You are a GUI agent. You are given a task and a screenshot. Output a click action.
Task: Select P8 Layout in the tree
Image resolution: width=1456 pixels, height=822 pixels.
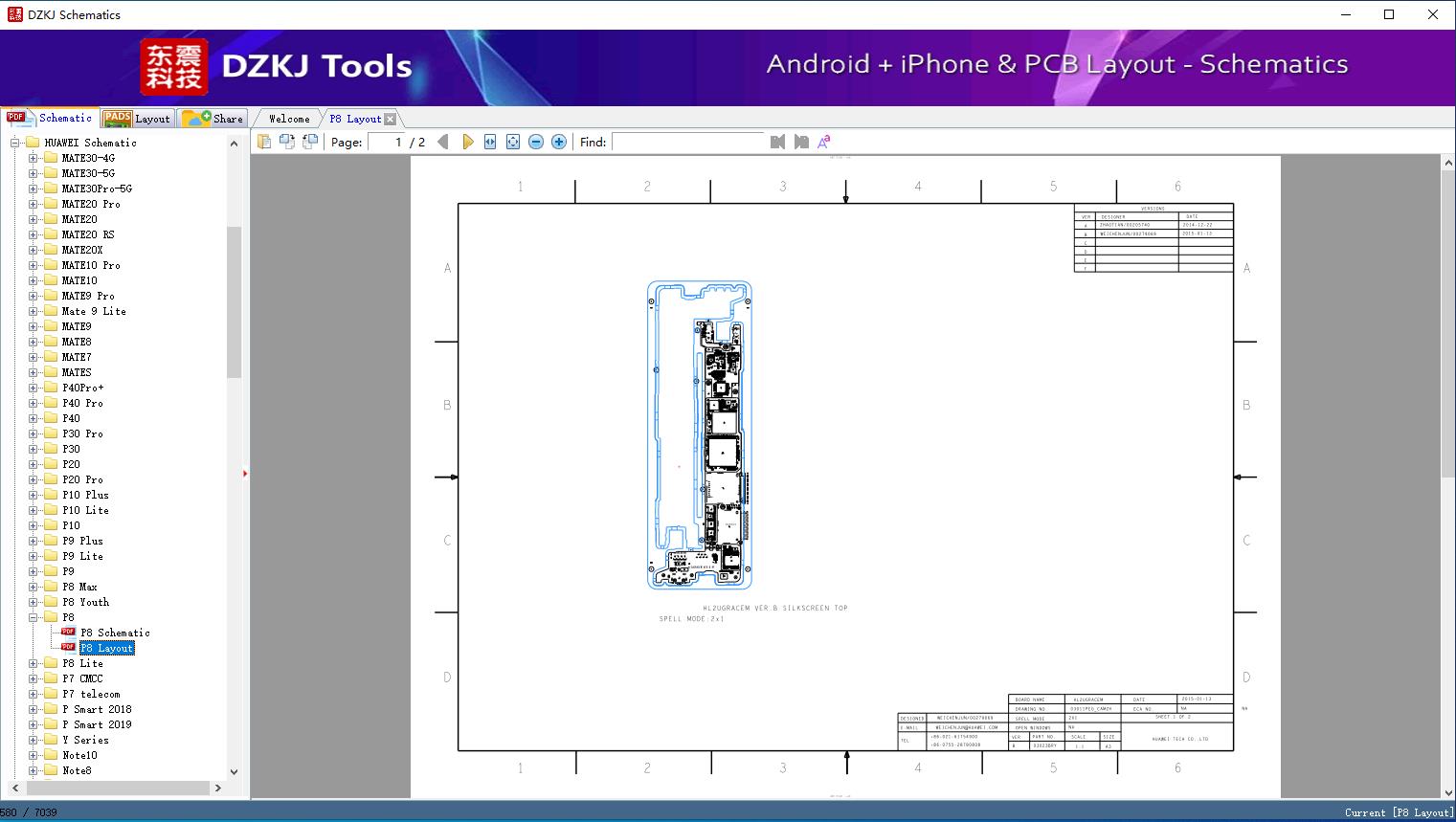point(107,648)
